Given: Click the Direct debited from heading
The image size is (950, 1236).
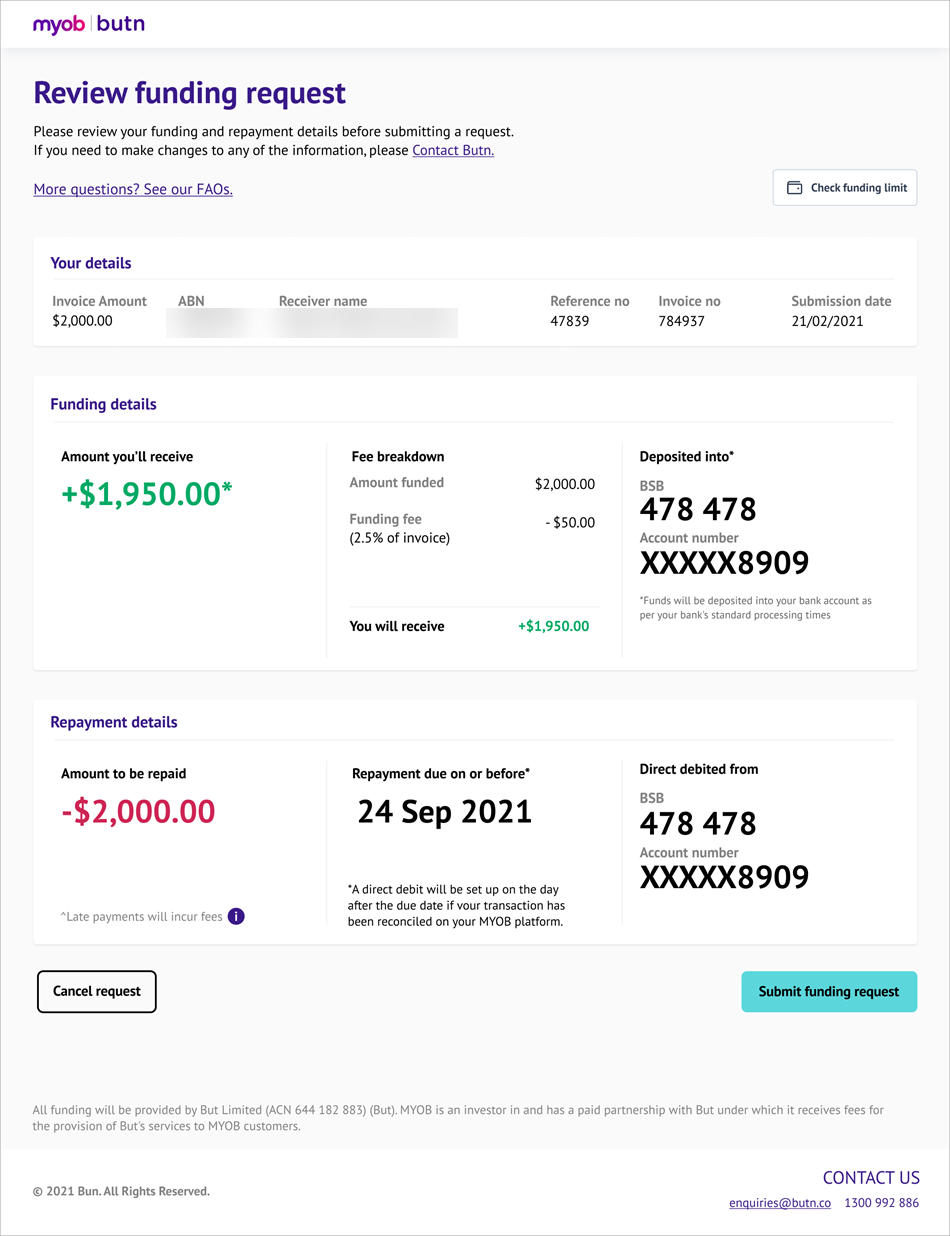Looking at the screenshot, I should 699,769.
